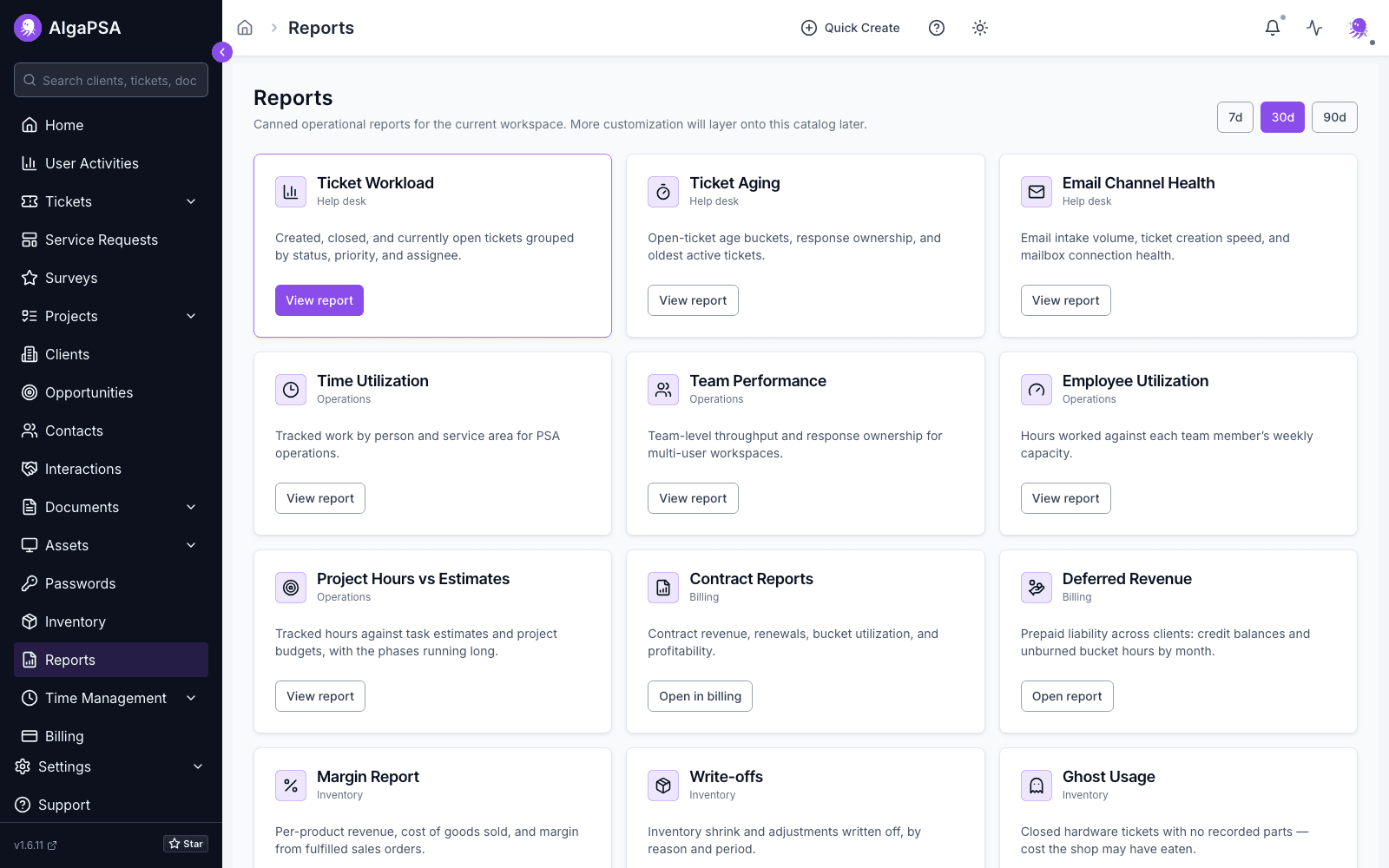Screen dimensions: 1389x868
Task: Click the Write-offs card title
Action: [726, 777]
